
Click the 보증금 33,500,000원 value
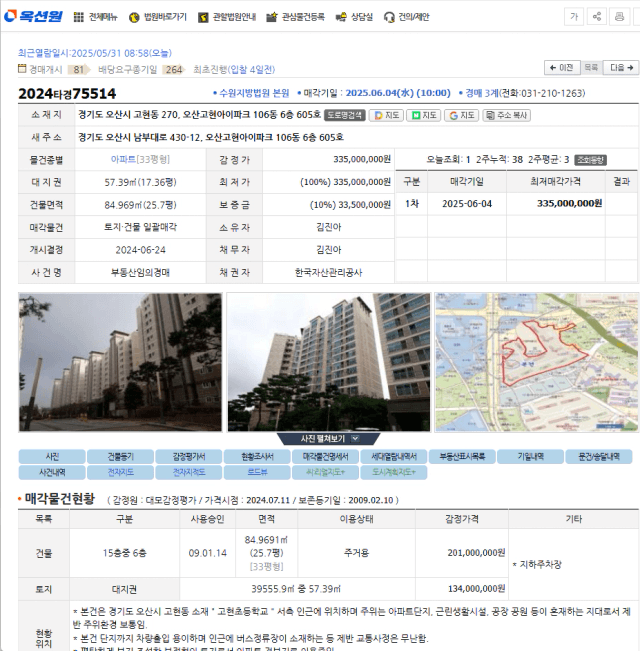[350, 205]
